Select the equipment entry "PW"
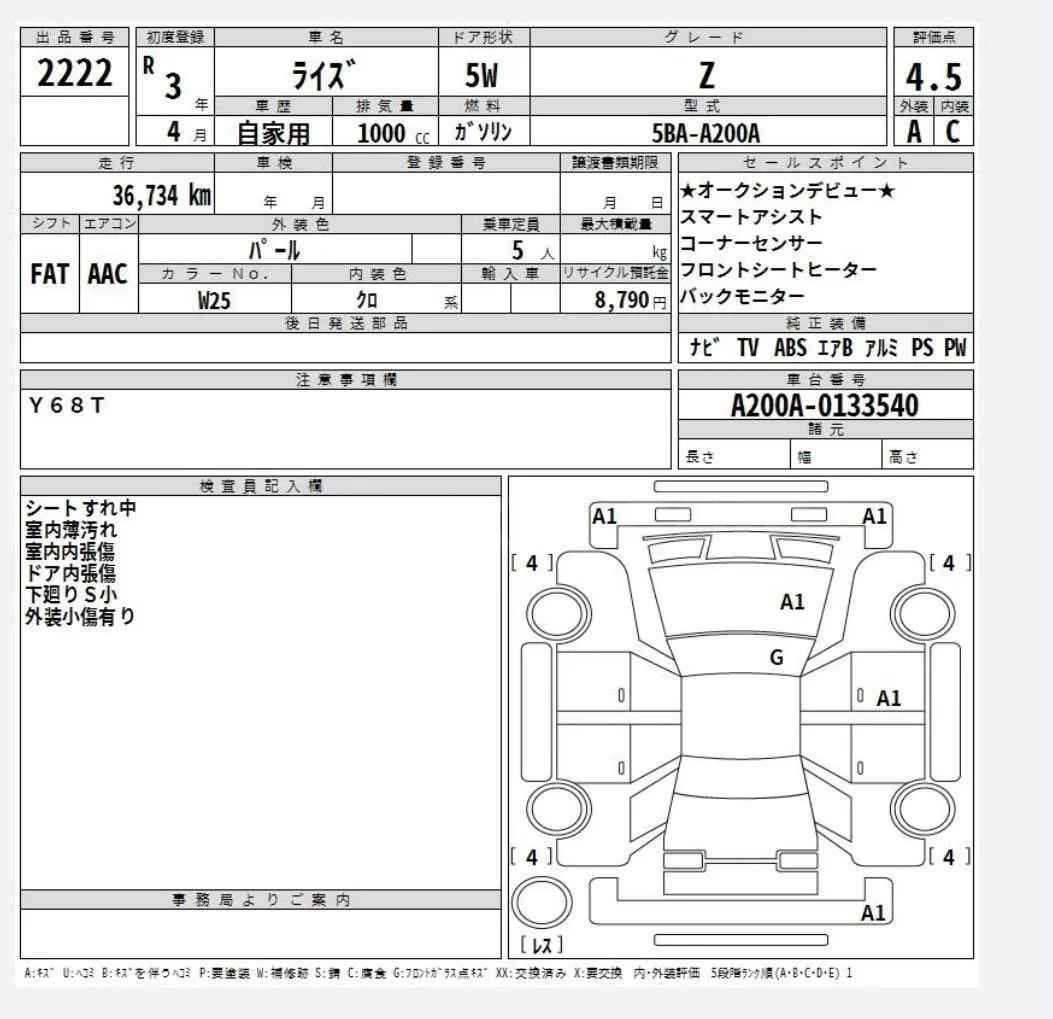The width and height of the screenshot is (1053, 1019). (955, 347)
